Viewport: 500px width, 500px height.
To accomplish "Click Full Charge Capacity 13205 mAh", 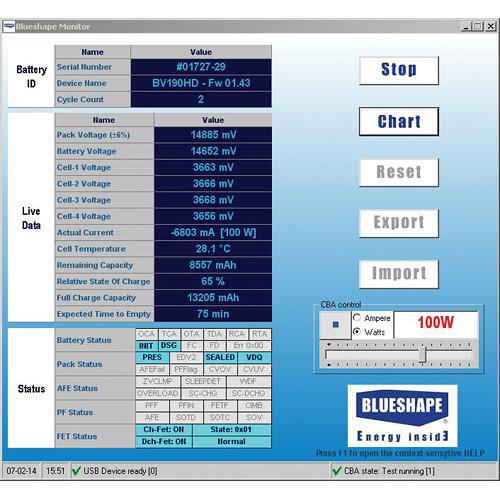I will 213,298.
